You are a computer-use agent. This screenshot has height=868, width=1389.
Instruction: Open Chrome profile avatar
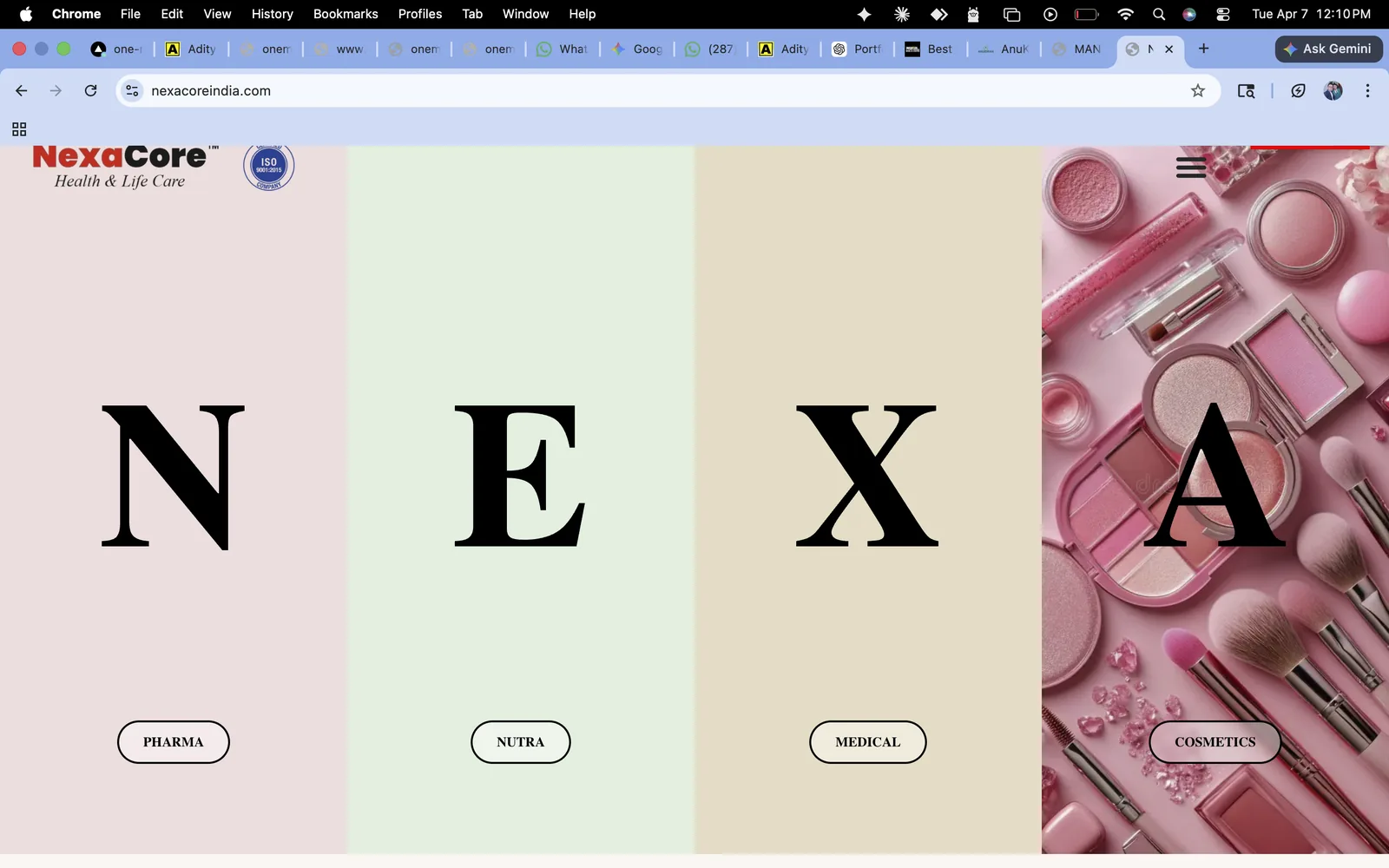(x=1333, y=91)
